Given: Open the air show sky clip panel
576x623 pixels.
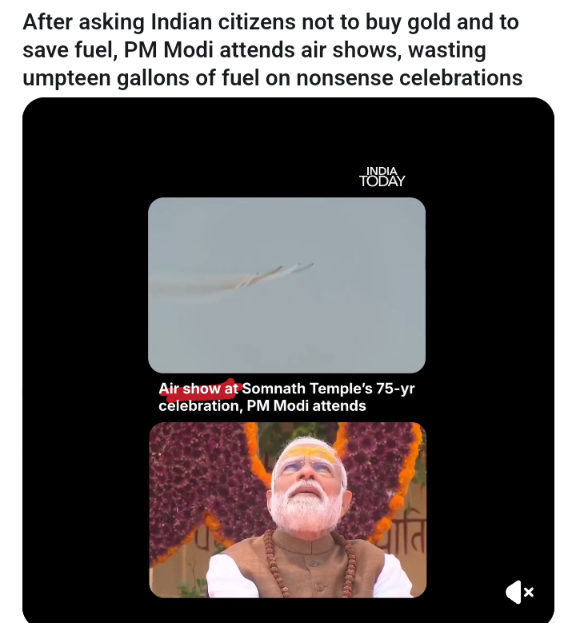Looking at the screenshot, I should pos(287,285).
